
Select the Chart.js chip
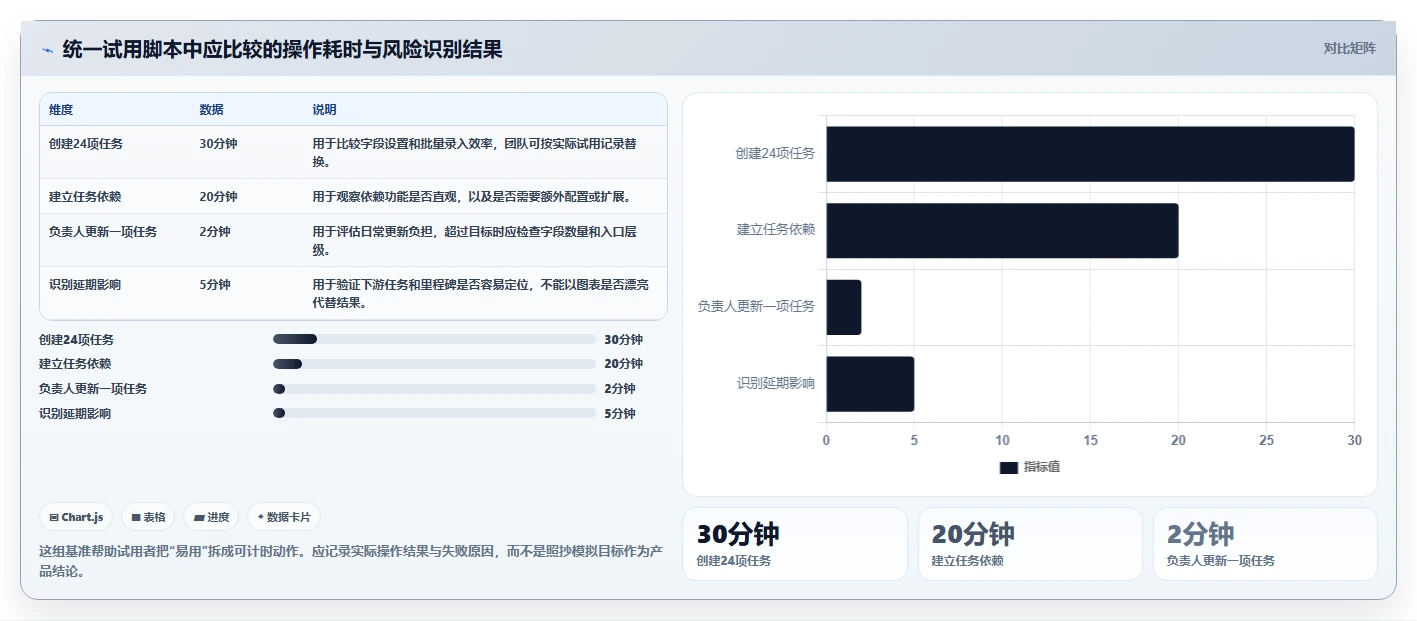coord(76,517)
